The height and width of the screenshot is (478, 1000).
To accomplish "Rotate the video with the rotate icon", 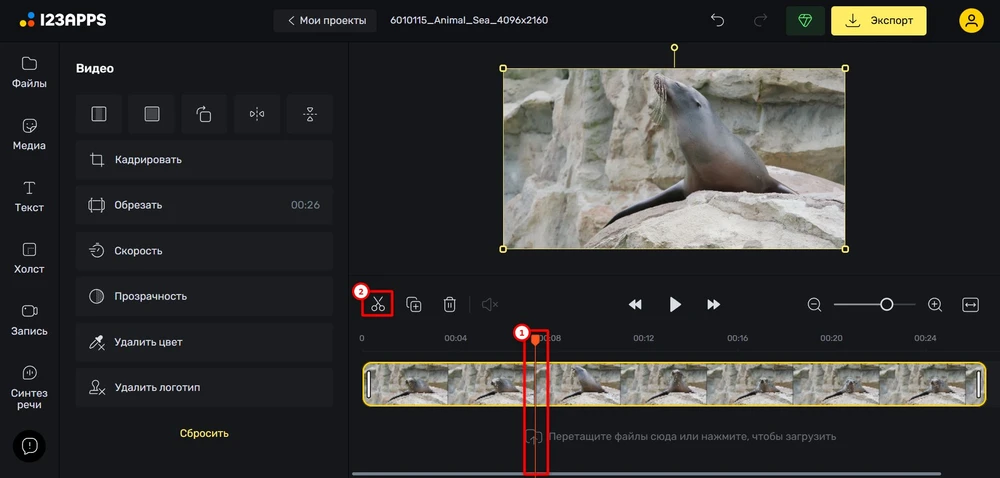I will click(204, 114).
